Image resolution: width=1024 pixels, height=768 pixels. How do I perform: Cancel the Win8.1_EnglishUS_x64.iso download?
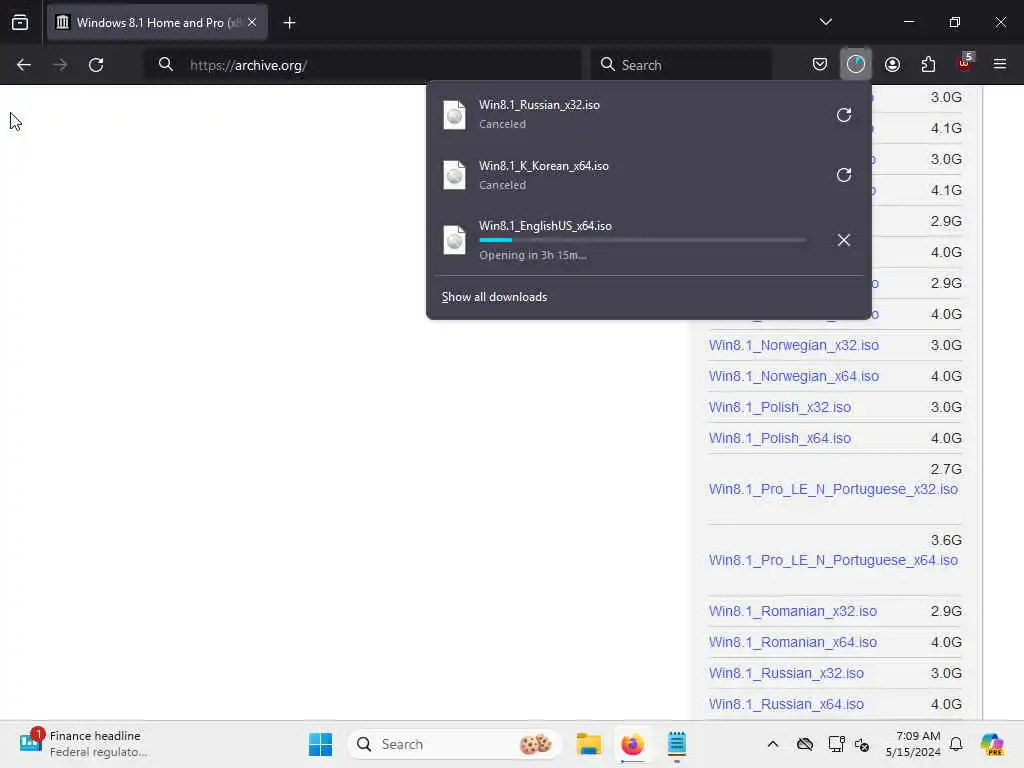tap(844, 240)
